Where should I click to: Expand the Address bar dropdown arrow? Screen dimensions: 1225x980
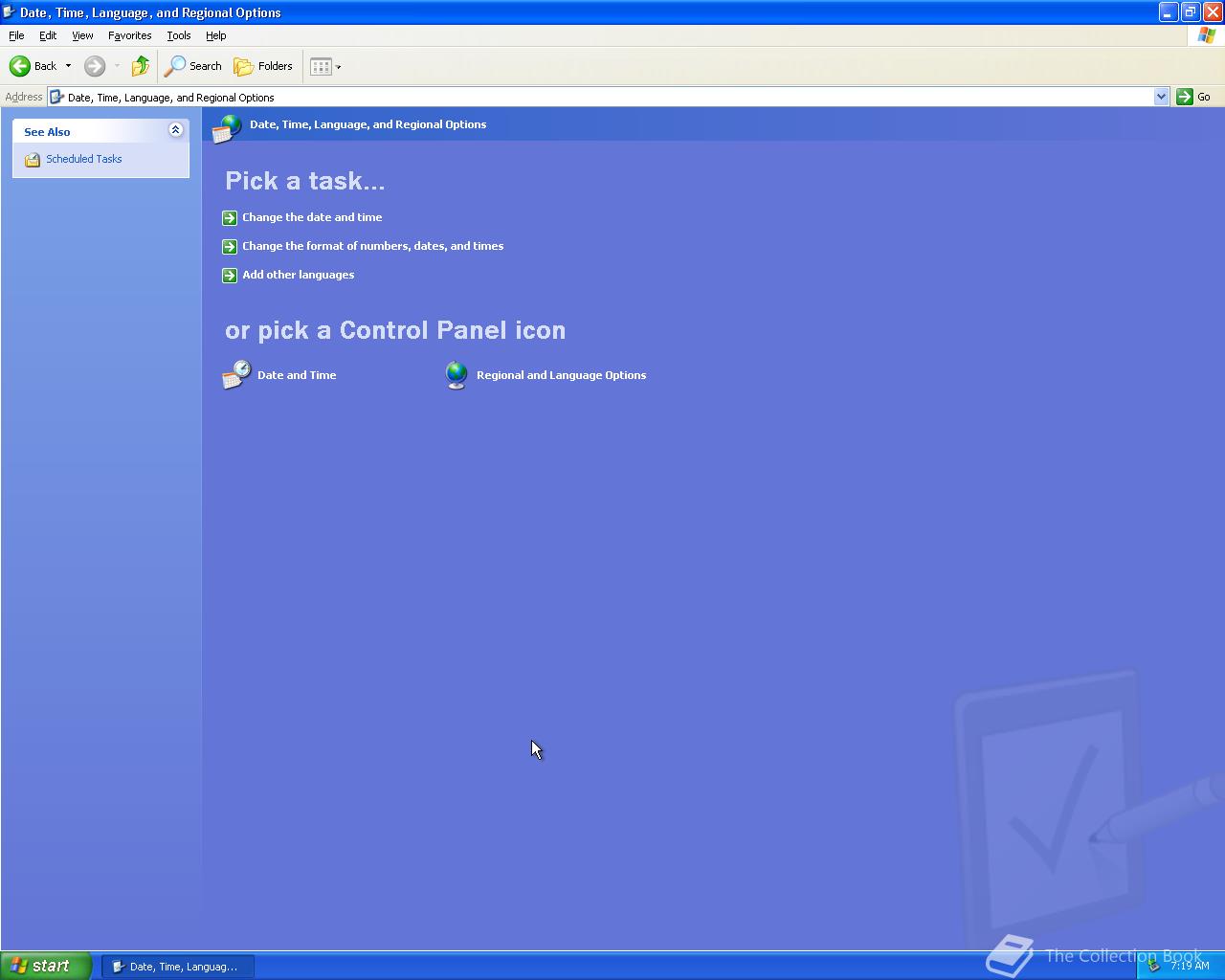tap(1161, 97)
